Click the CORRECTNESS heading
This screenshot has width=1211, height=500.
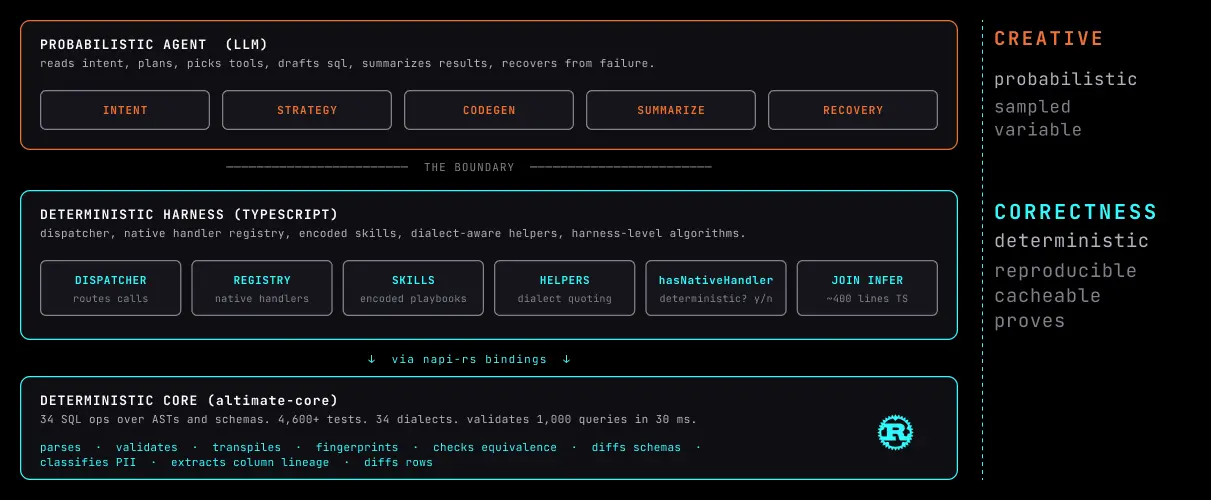(x=1075, y=212)
